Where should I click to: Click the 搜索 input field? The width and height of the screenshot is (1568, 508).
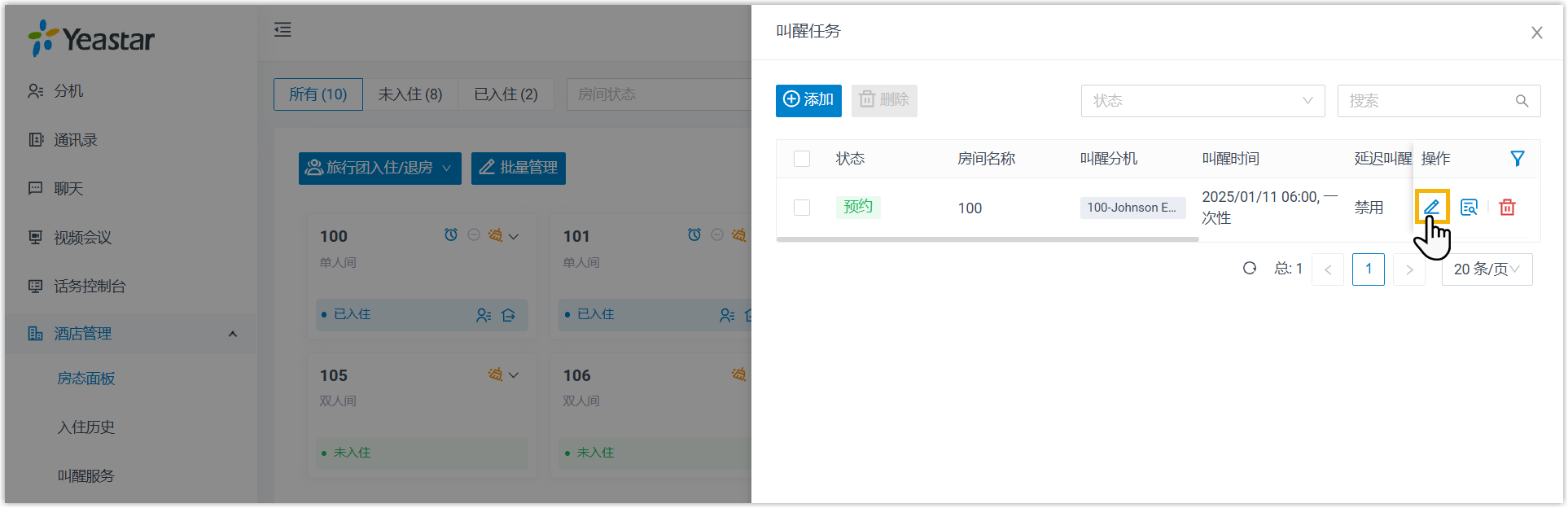pos(1425,101)
